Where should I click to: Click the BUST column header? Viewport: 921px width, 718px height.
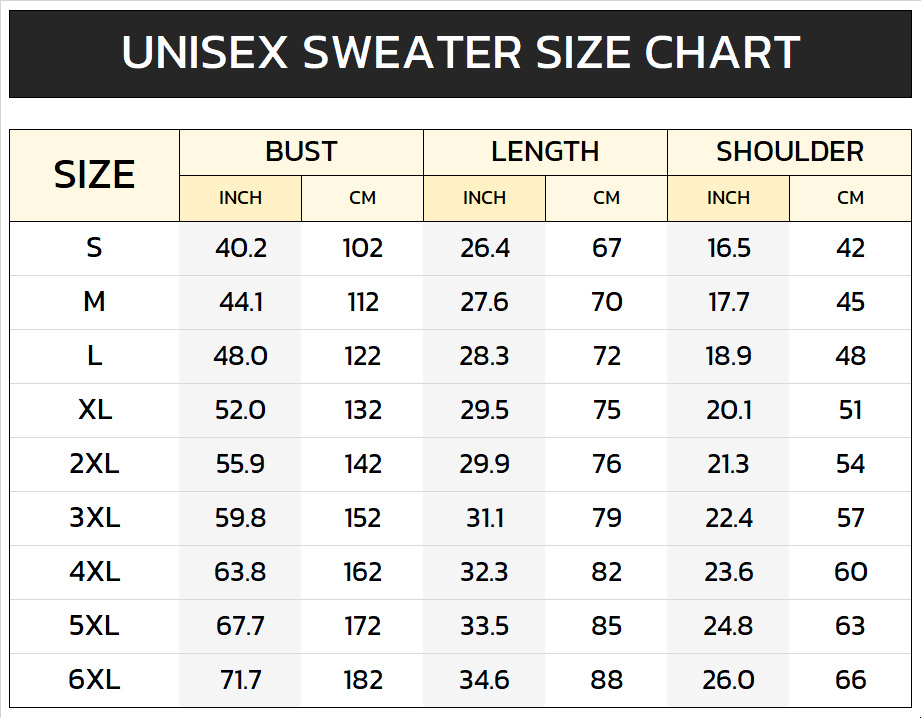click(301, 152)
